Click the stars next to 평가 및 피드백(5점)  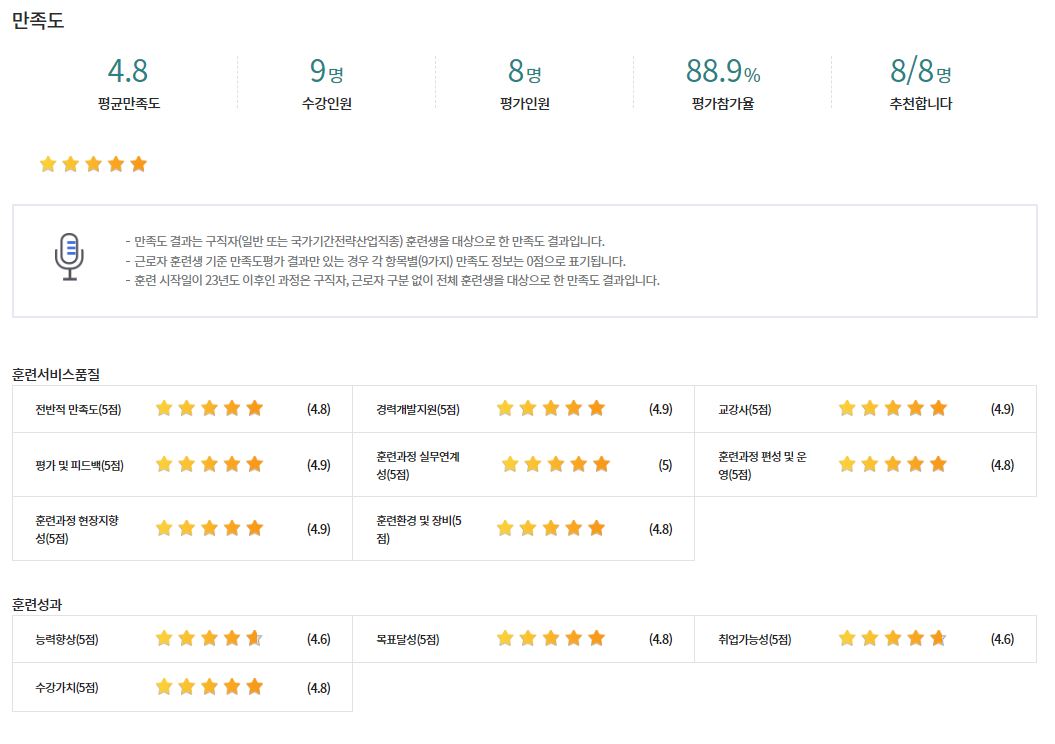coord(209,464)
